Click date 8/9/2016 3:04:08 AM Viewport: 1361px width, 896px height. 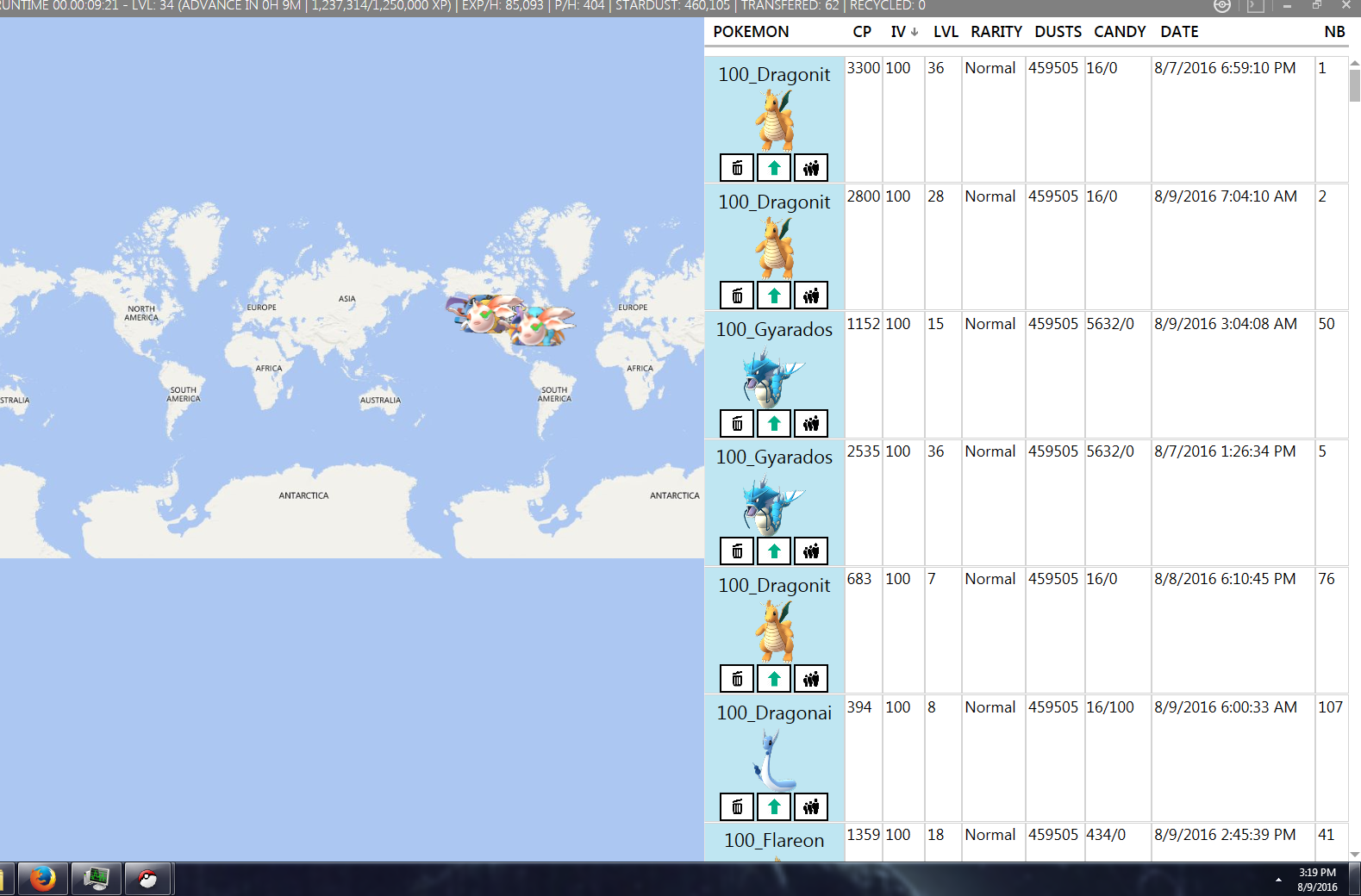[1226, 324]
